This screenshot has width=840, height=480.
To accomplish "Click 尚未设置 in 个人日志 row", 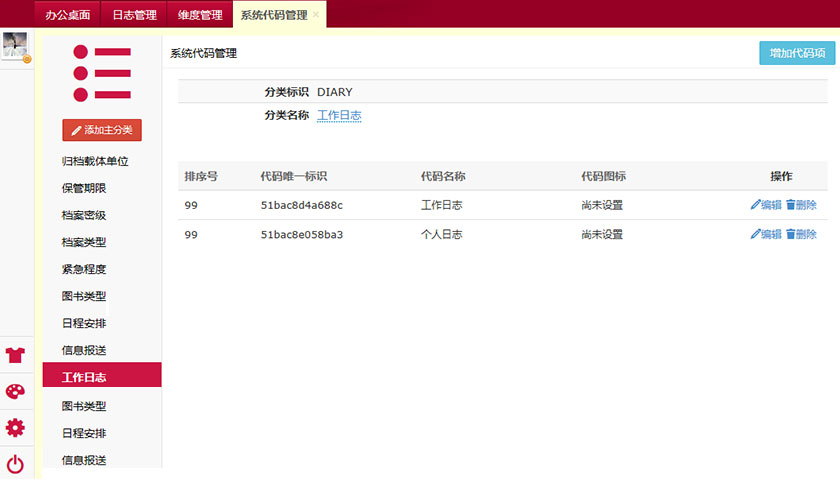I will pos(602,234).
